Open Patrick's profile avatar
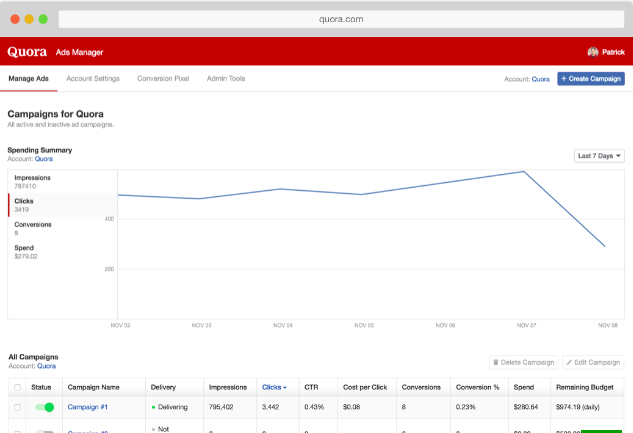This screenshot has width=633, height=433. (593, 52)
